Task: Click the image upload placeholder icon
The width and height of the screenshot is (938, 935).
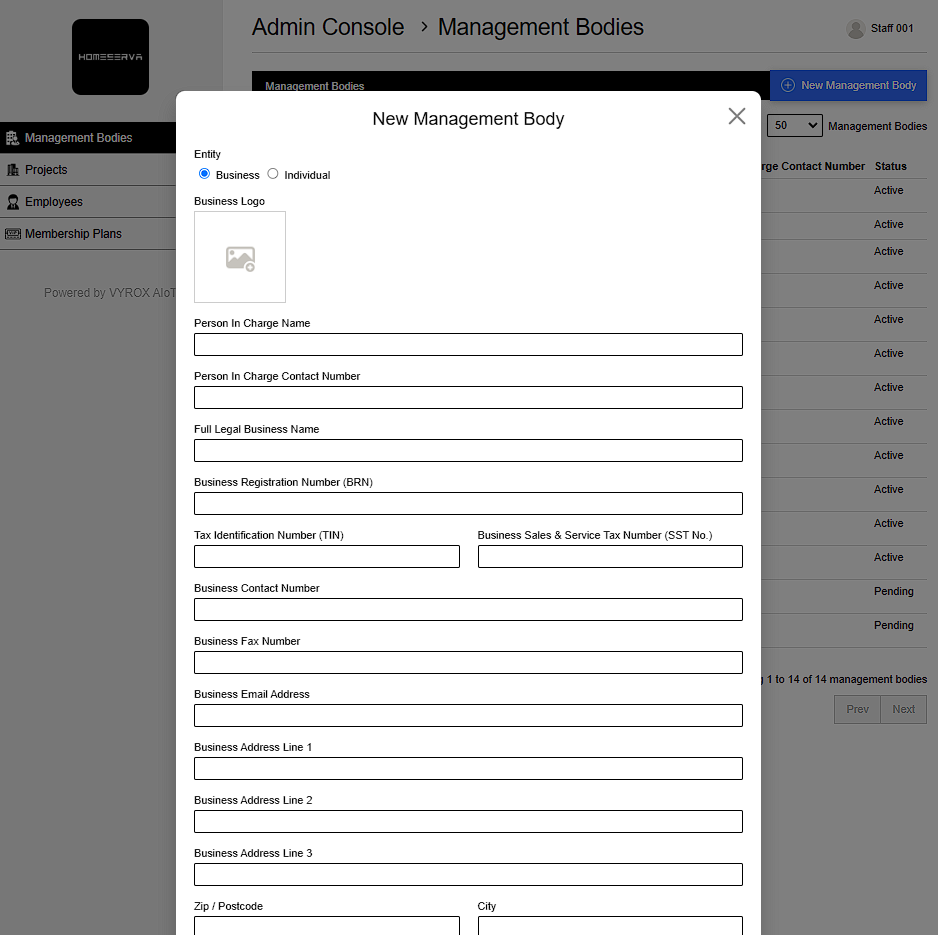Action: pyautogui.click(x=240, y=258)
